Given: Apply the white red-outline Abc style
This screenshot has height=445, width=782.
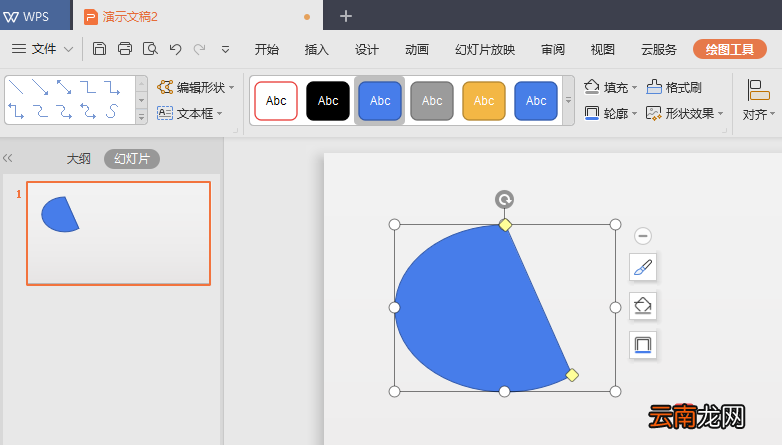Looking at the screenshot, I should pyautogui.click(x=276, y=101).
